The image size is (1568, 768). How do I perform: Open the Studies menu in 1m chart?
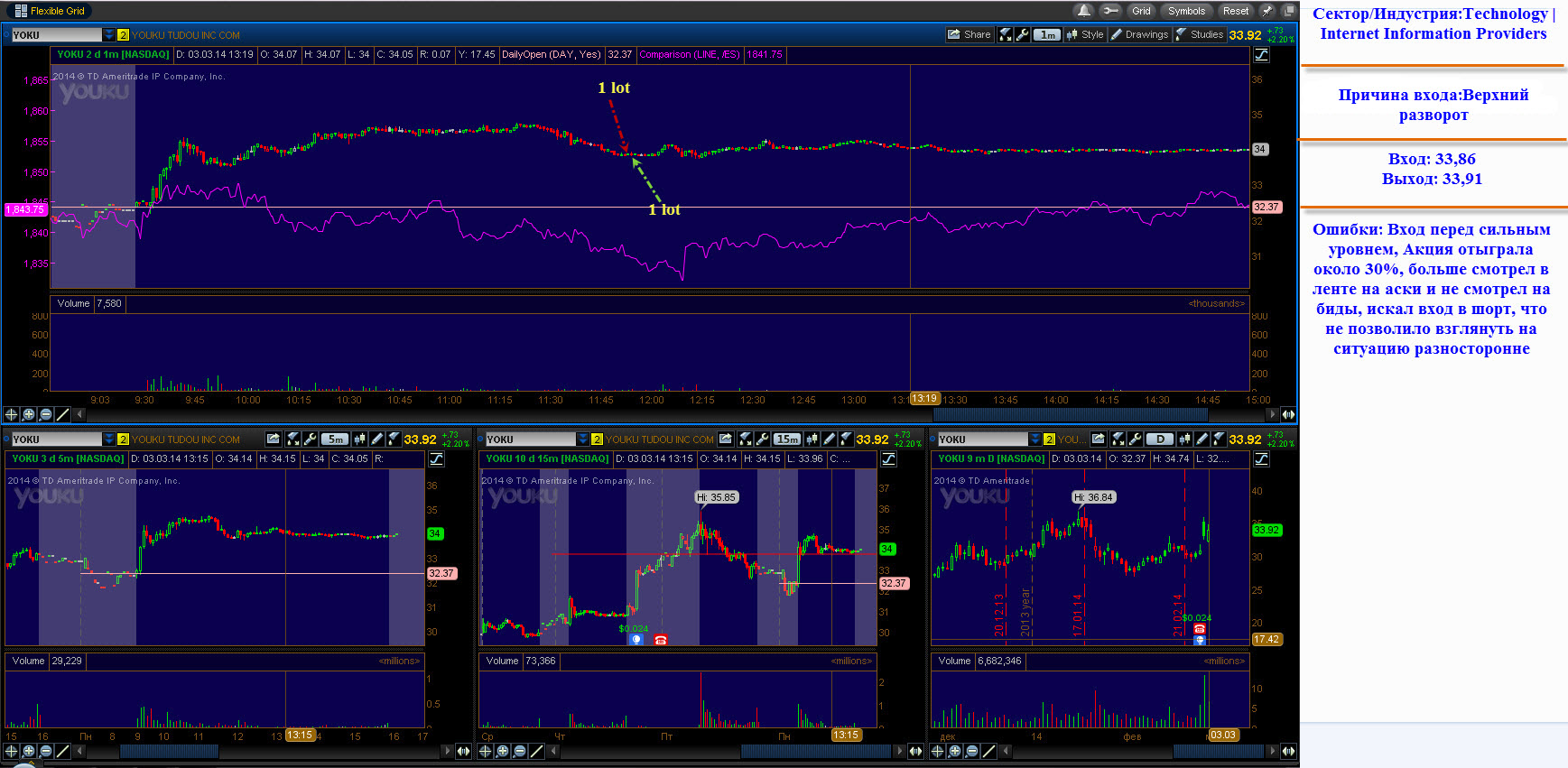[x=1200, y=34]
